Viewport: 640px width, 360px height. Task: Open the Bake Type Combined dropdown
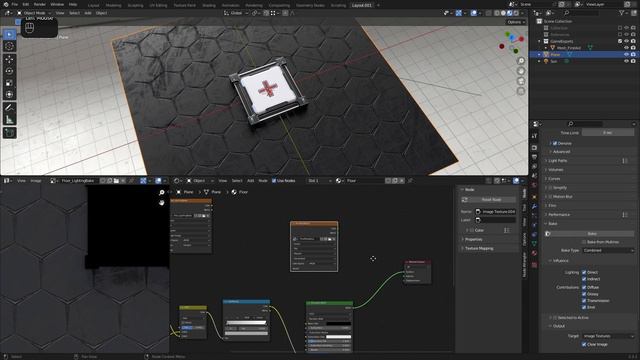608,250
